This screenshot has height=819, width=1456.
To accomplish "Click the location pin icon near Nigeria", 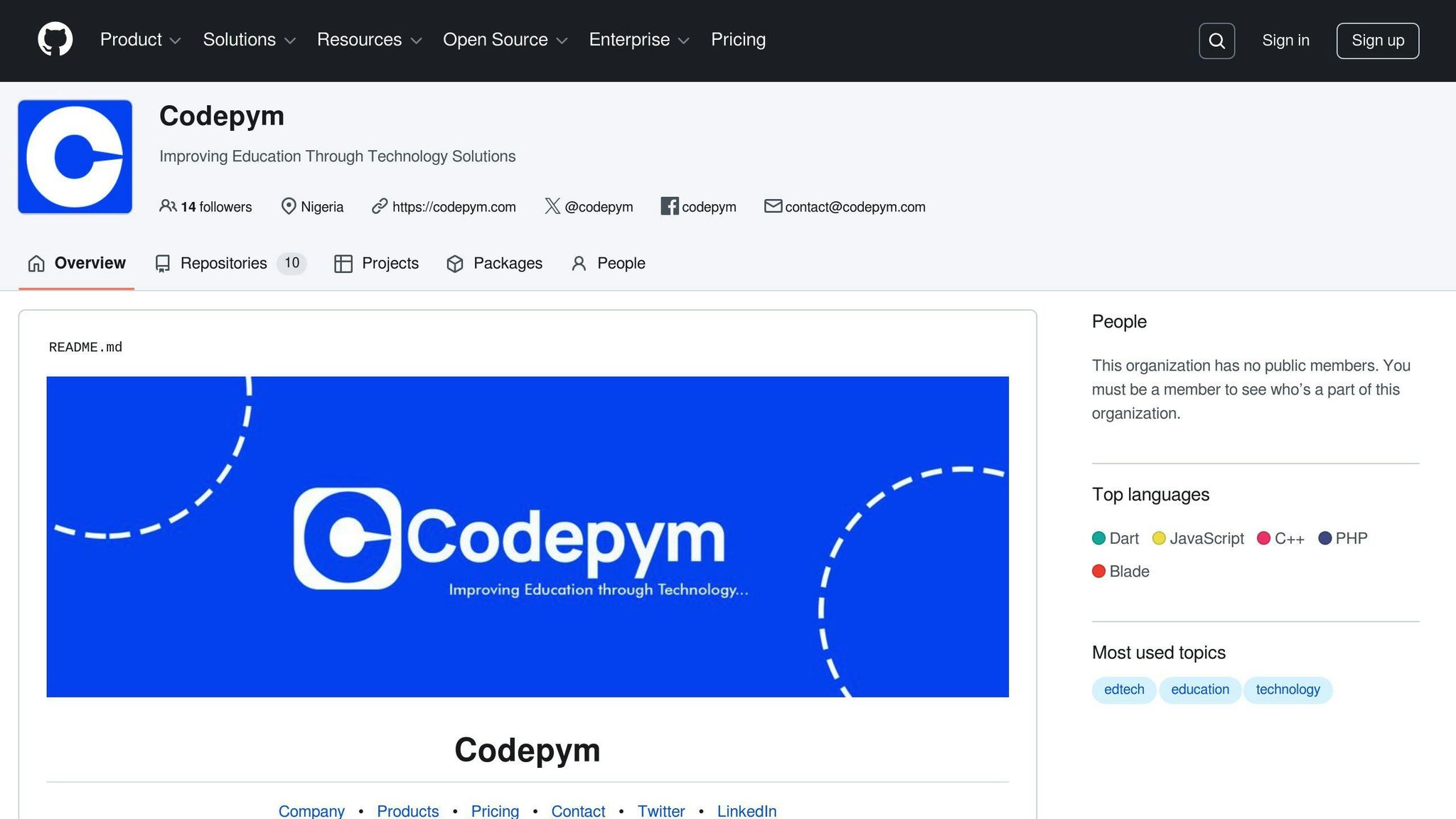I will coord(288,206).
